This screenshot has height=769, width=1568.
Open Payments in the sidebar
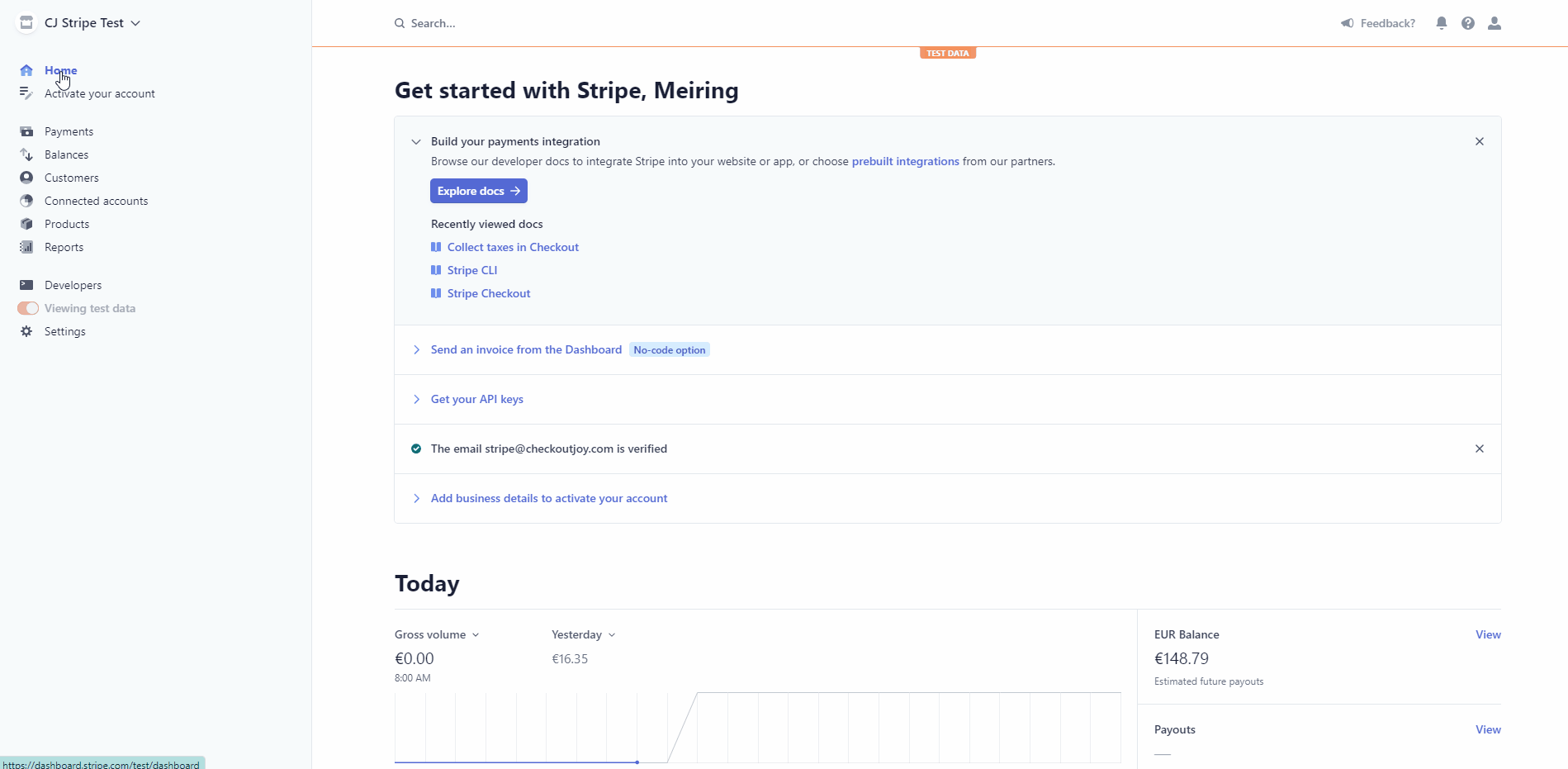coord(69,131)
